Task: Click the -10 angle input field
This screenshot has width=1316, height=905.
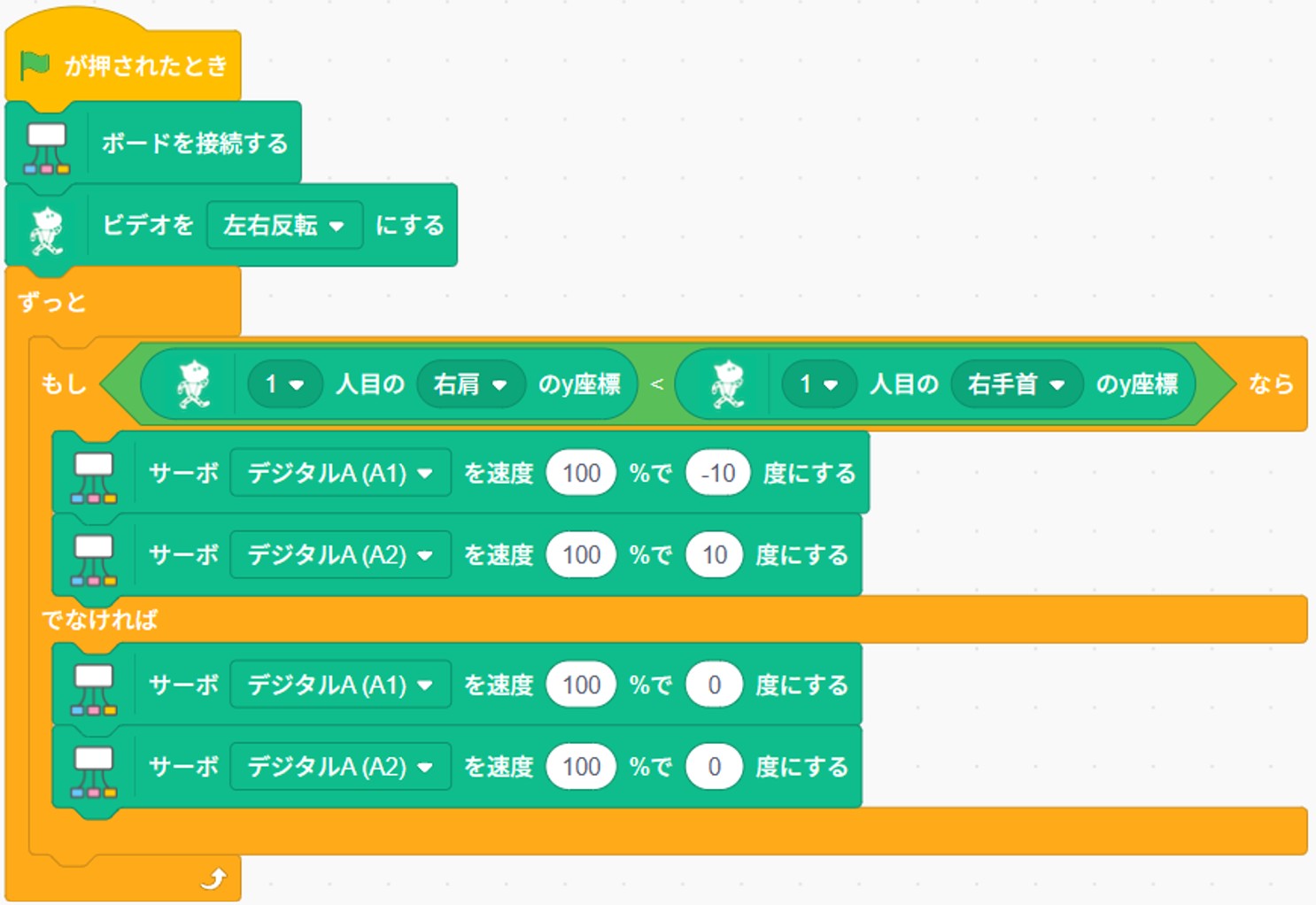Action: [x=717, y=474]
